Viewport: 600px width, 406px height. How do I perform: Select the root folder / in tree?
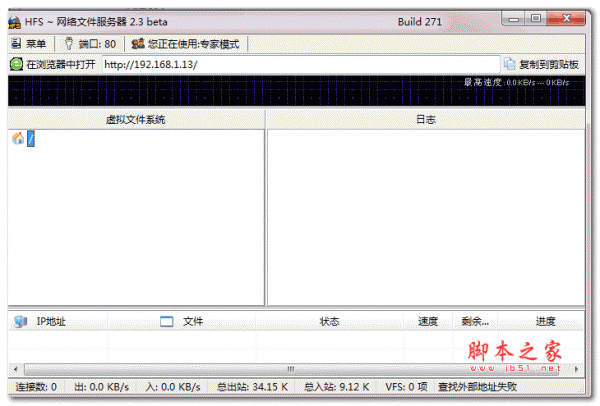[x=31, y=139]
